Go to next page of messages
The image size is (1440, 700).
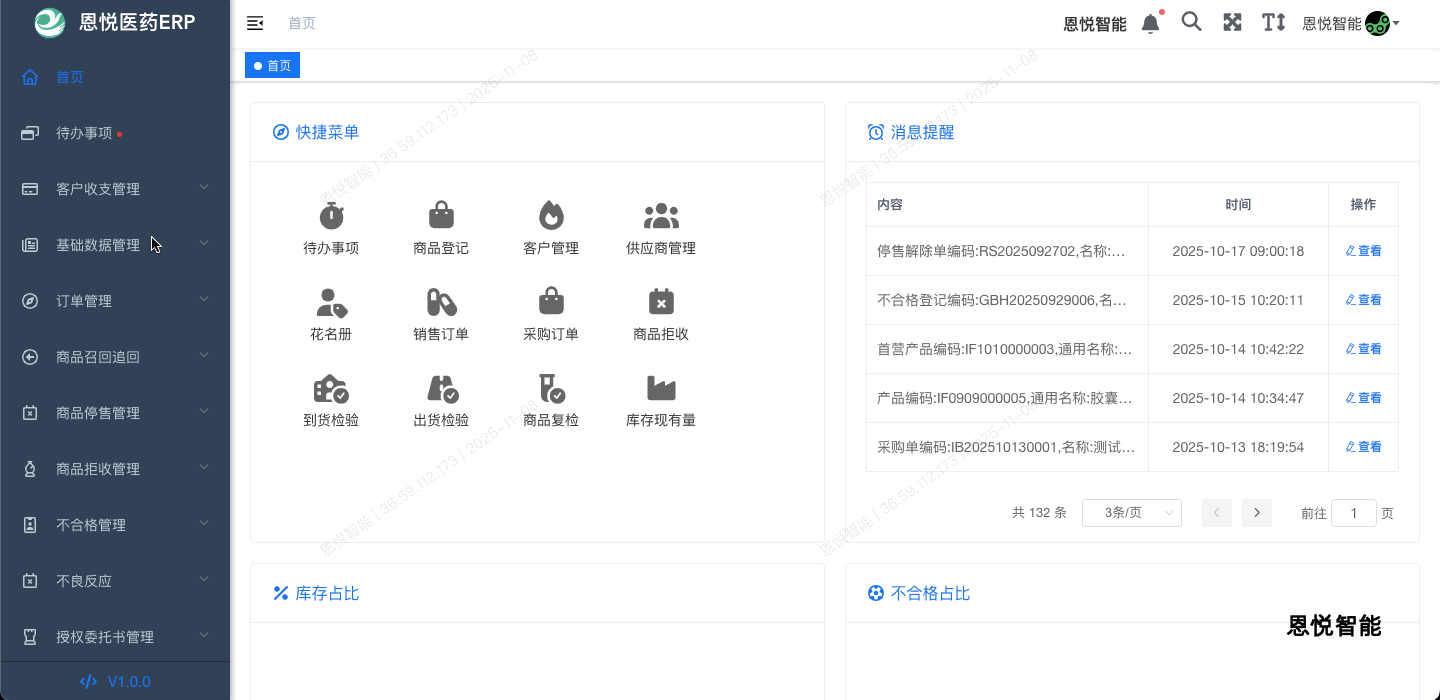(1256, 513)
